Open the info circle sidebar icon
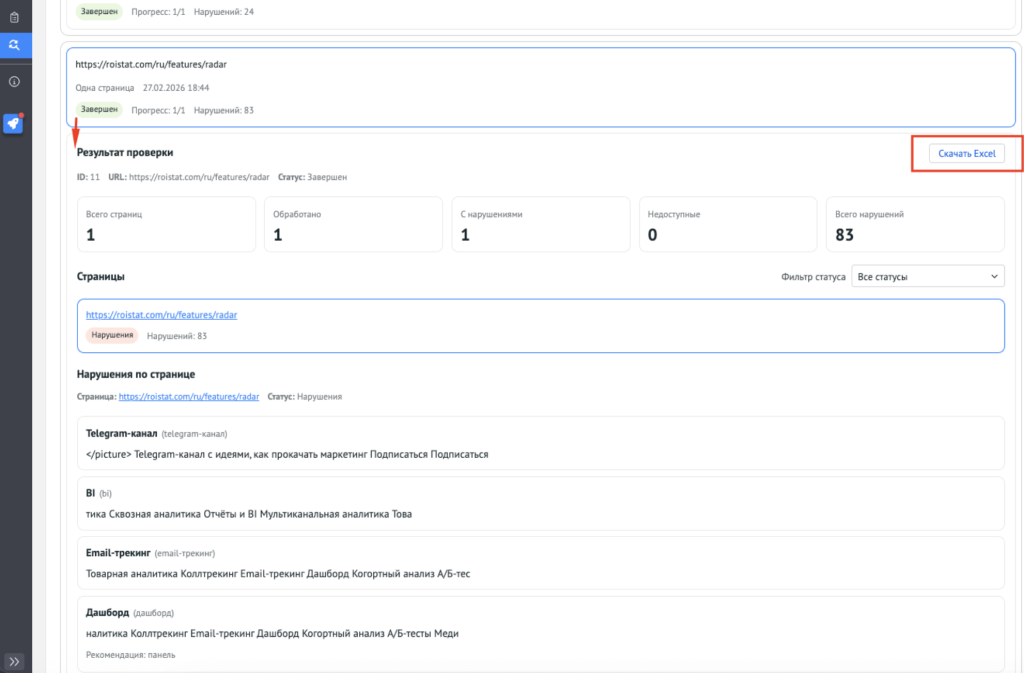Viewport: 1024px width, 673px height. 14,82
